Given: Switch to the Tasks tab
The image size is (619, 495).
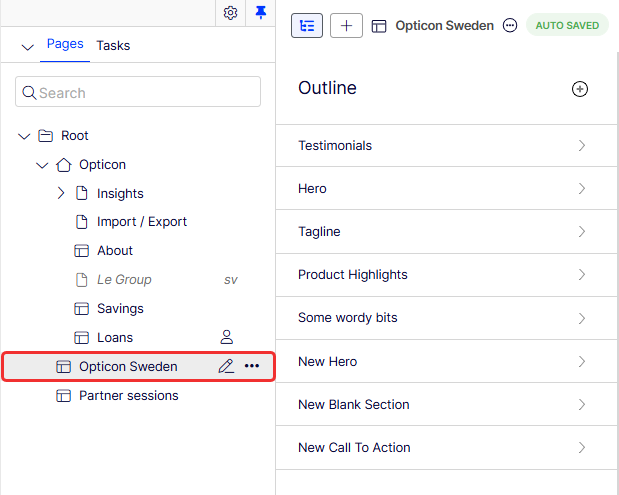Looking at the screenshot, I should 113,45.
